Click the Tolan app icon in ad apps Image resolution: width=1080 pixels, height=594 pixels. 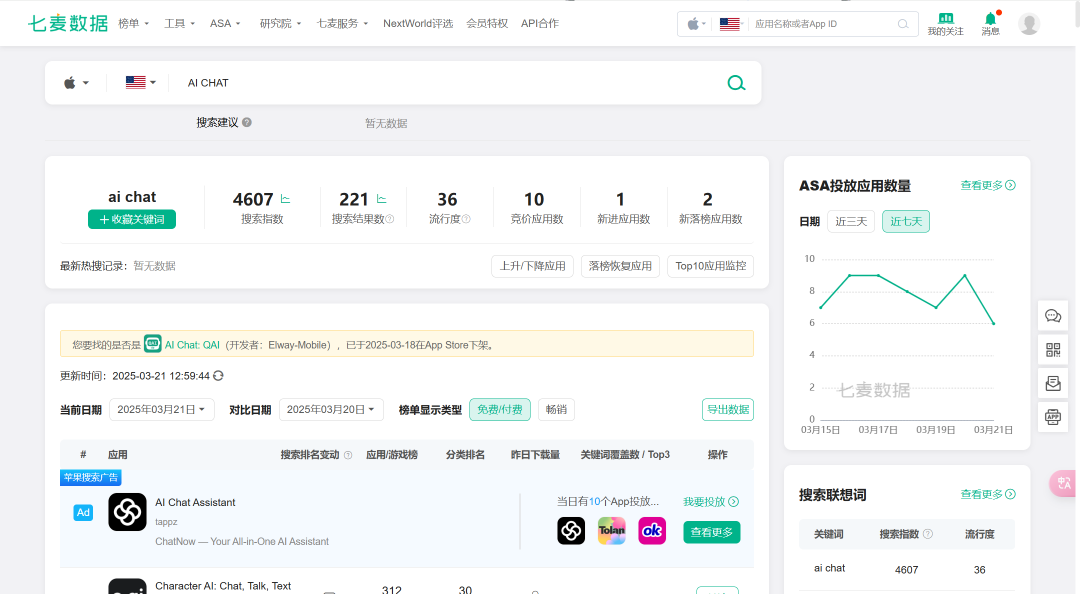pyautogui.click(x=612, y=531)
